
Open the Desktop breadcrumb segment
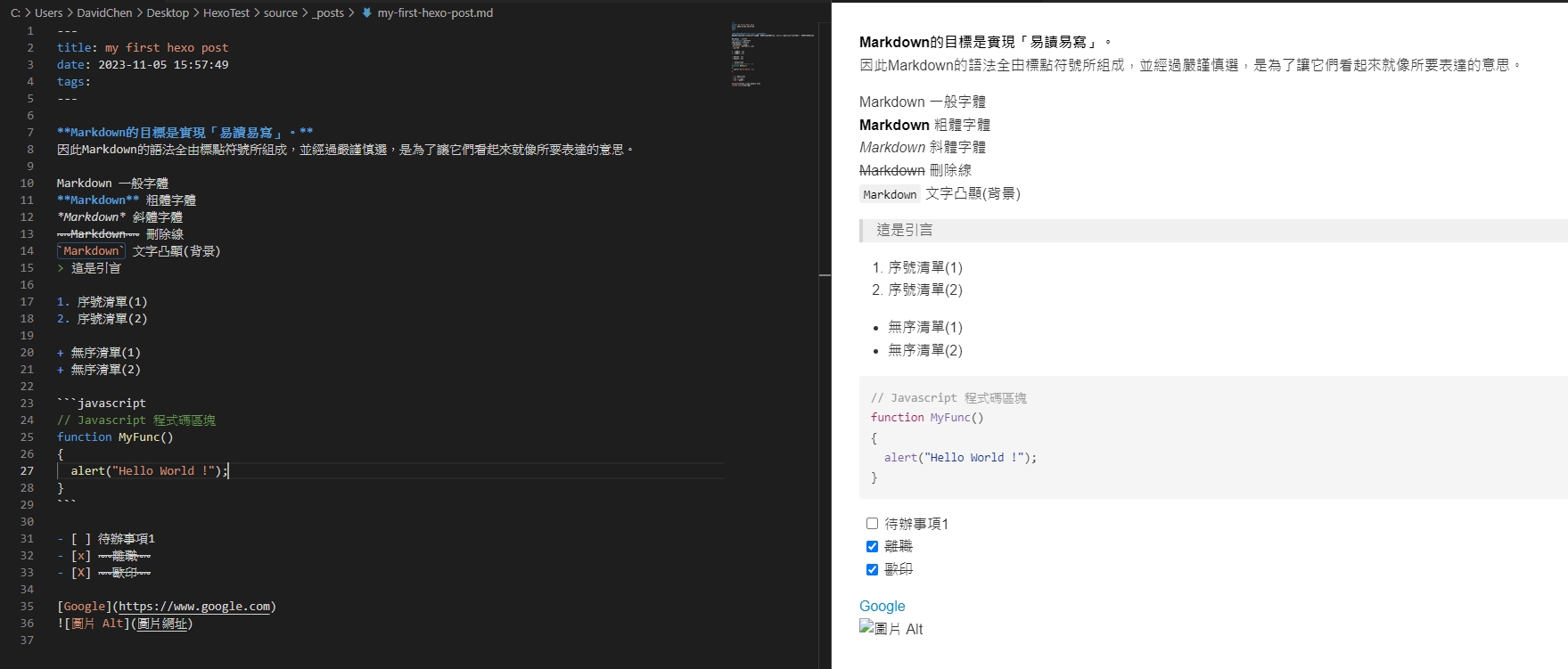[x=168, y=13]
